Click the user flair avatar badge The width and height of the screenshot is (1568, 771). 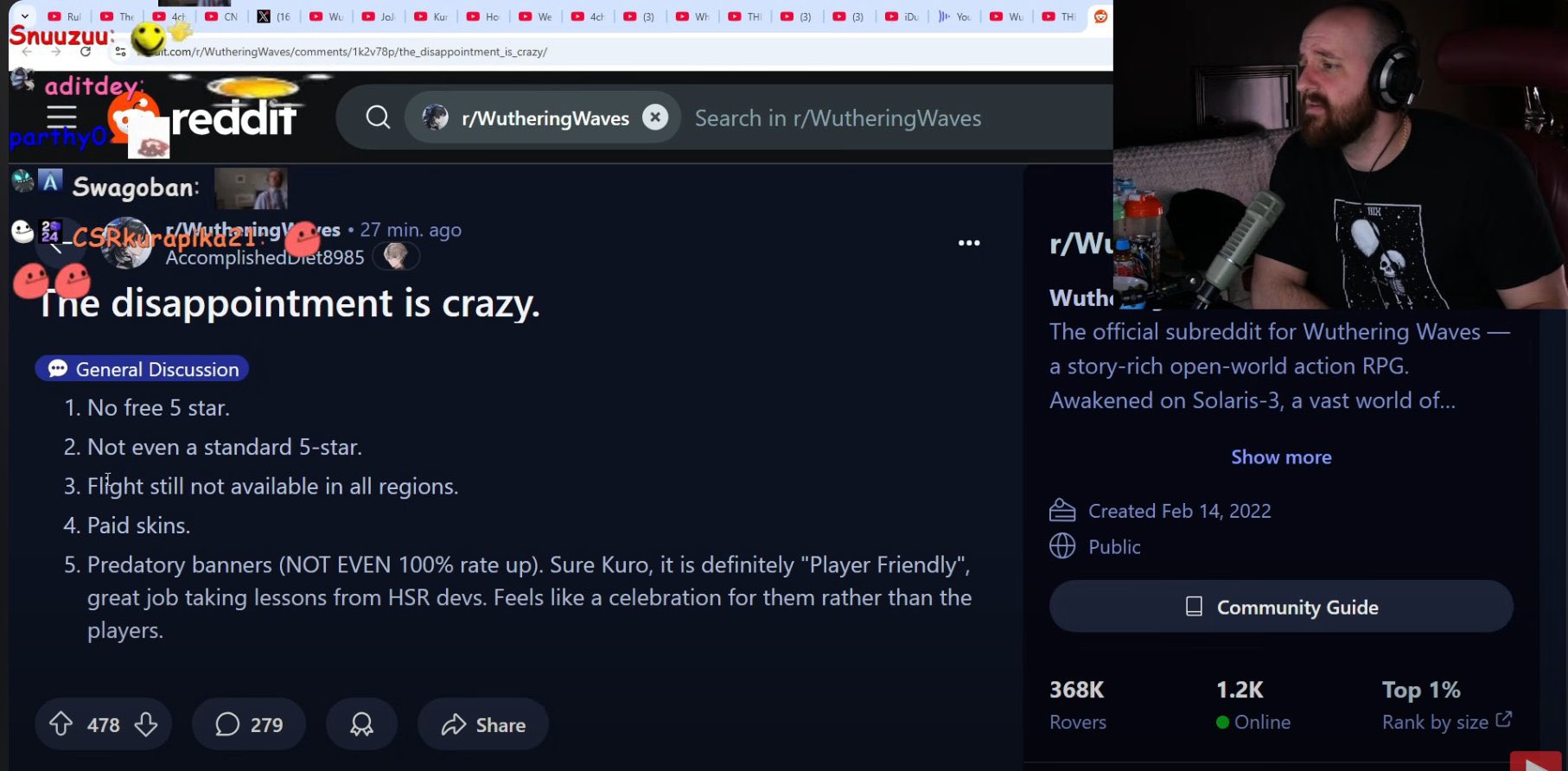(x=396, y=257)
